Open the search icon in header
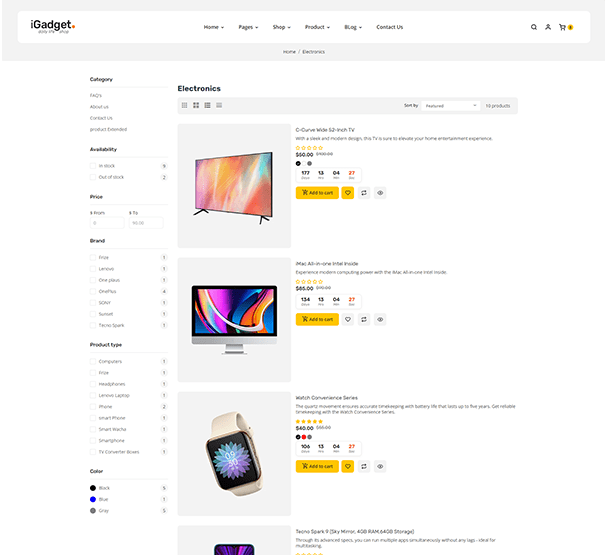The image size is (605, 555). [x=534, y=27]
